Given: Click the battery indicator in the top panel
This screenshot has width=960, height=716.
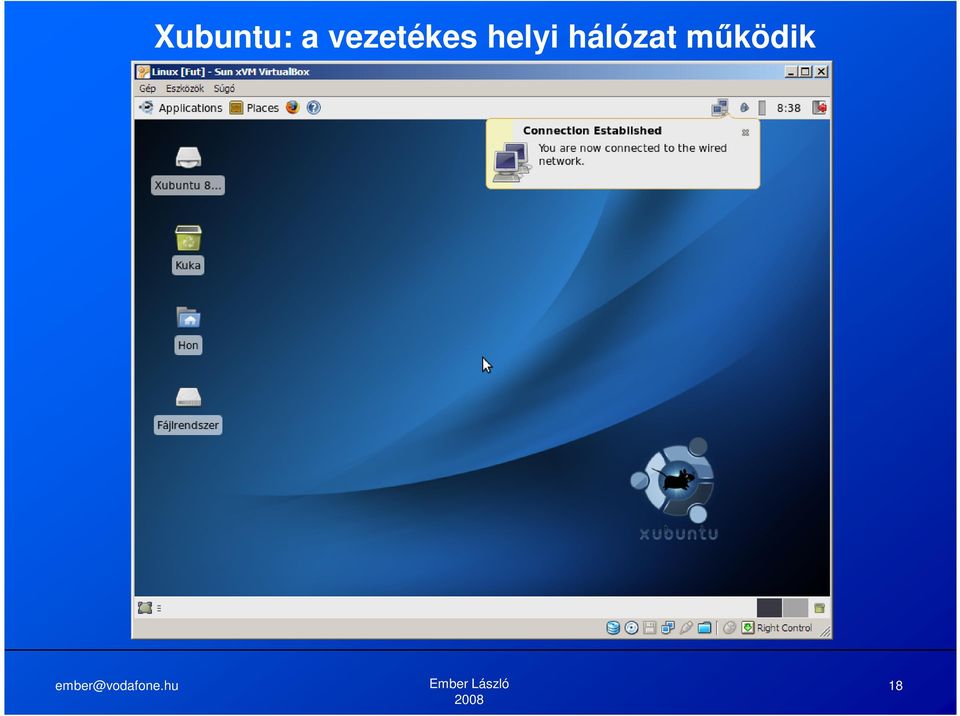Looking at the screenshot, I should 762,108.
